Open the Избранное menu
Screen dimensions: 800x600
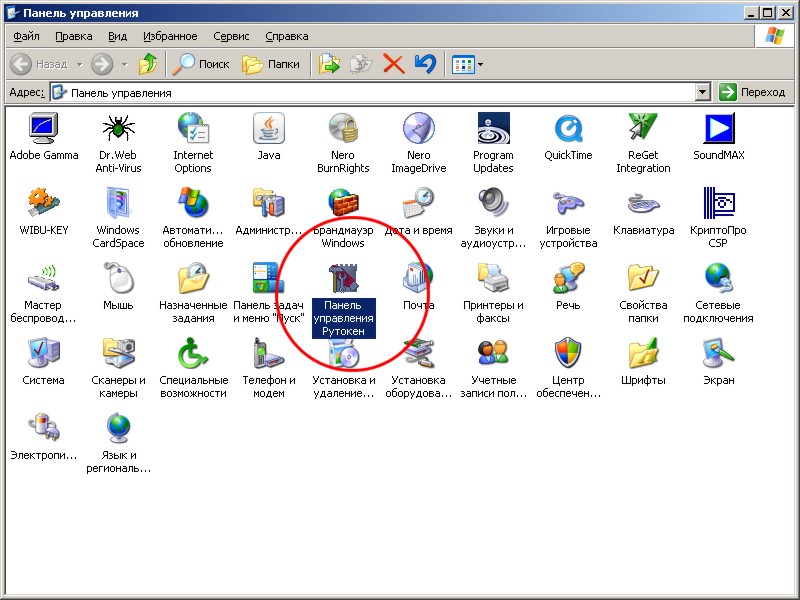click(170, 36)
